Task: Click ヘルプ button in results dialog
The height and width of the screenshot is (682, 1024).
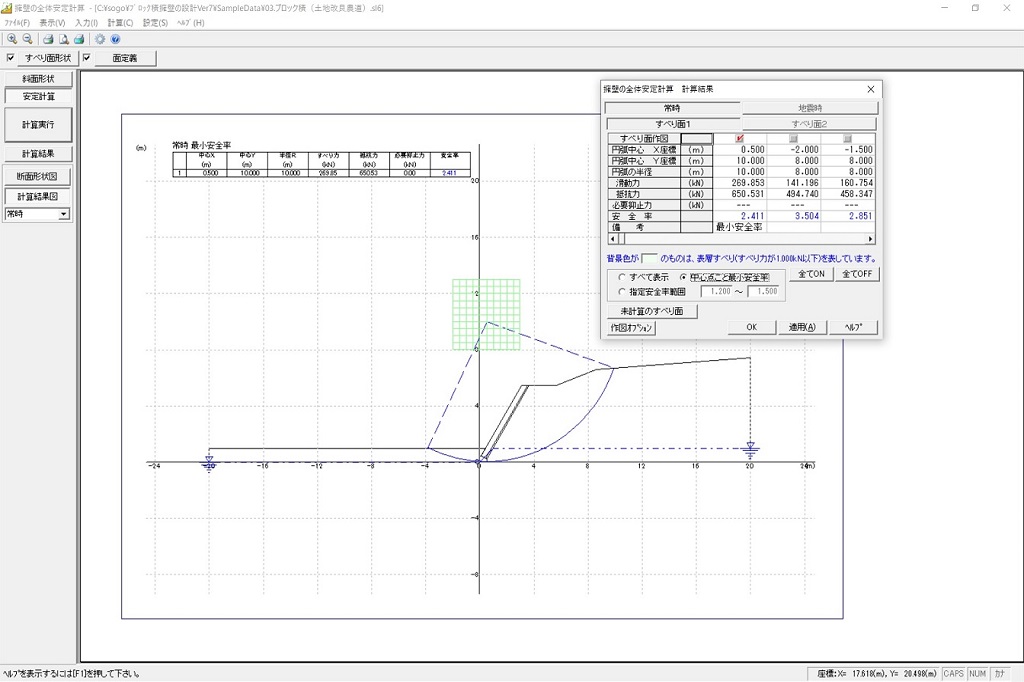Action: click(854, 327)
